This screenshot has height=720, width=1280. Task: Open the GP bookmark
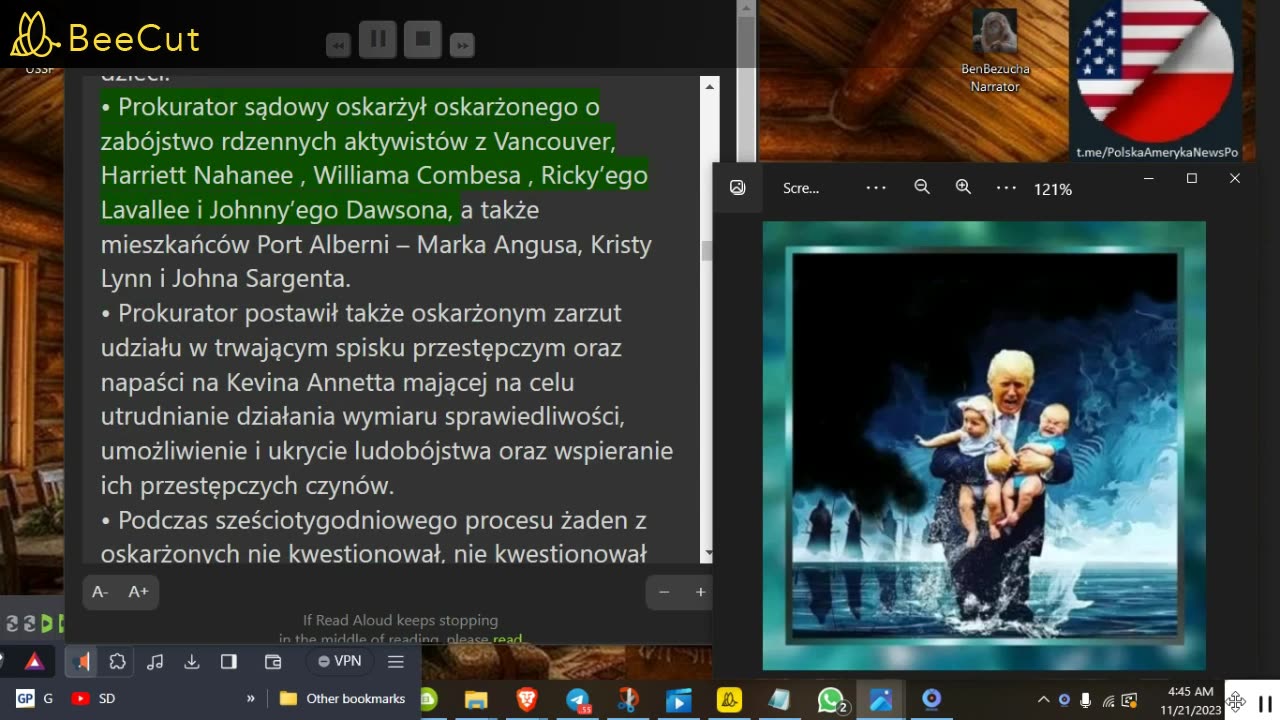pyautogui.click(x=34, y=698)
